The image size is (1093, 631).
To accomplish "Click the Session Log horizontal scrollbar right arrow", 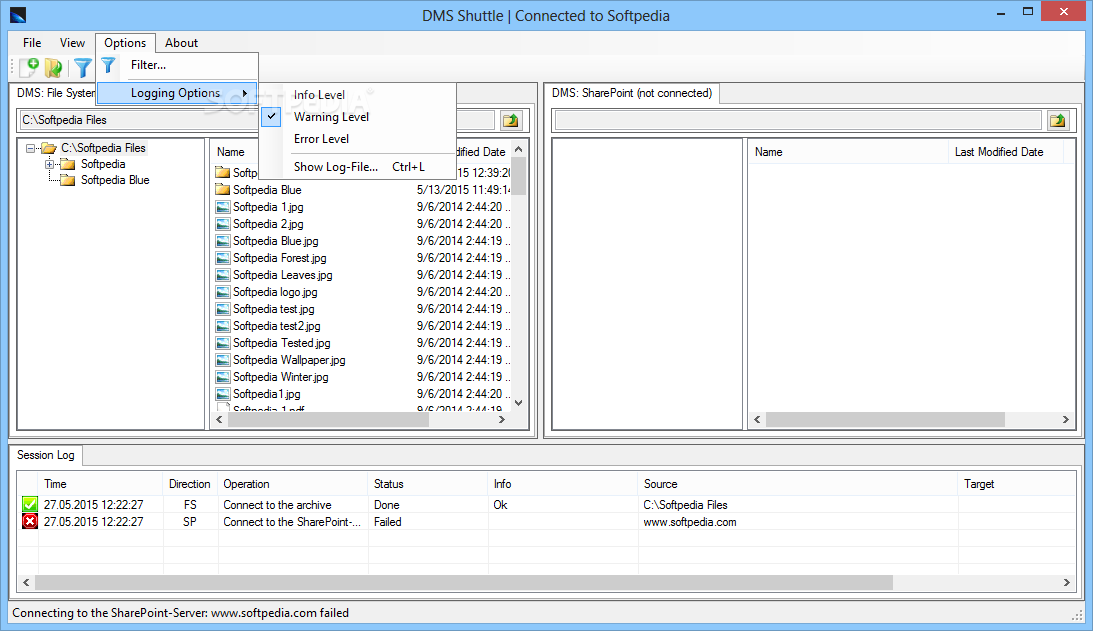I will [x=1067, y=582].
